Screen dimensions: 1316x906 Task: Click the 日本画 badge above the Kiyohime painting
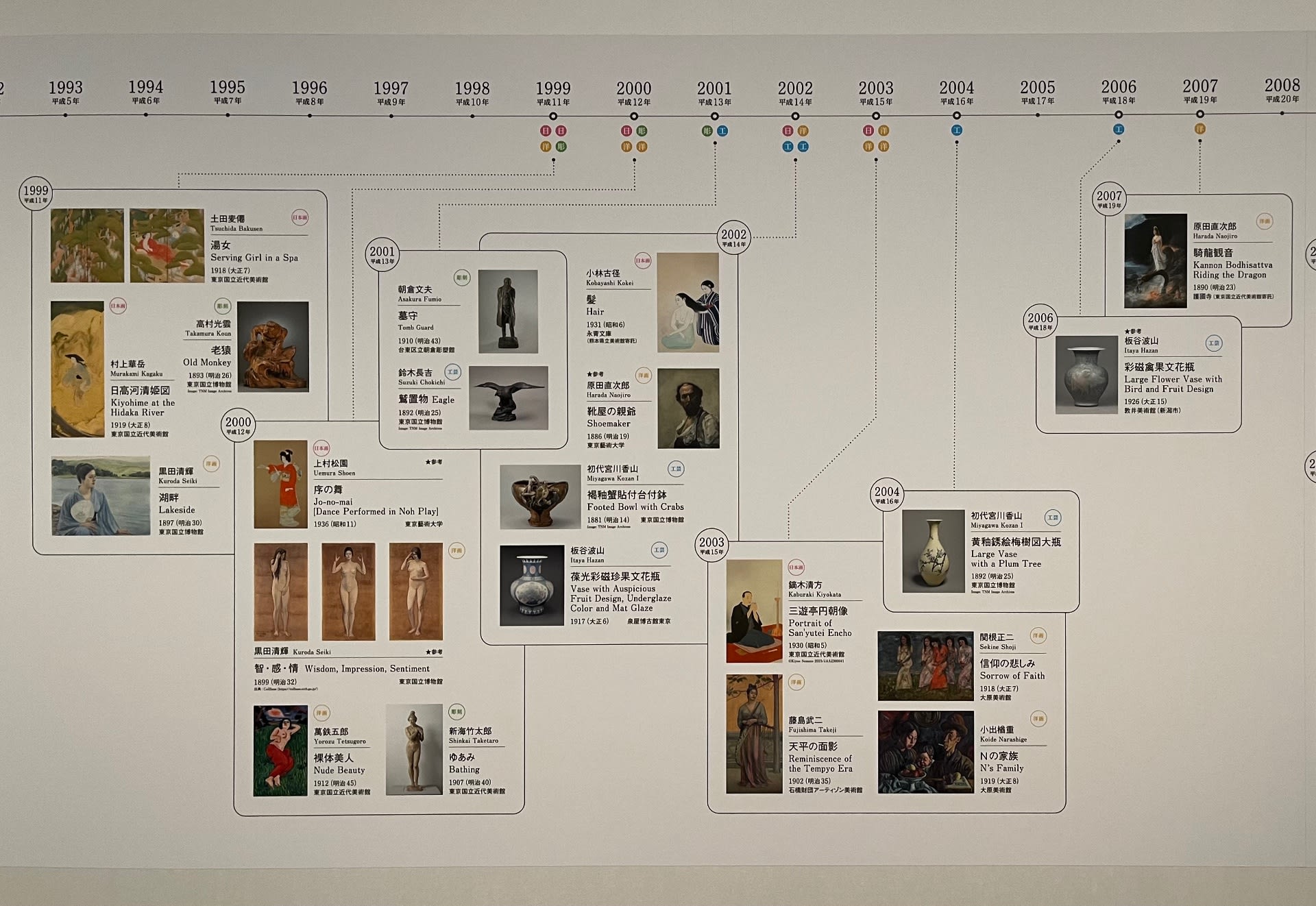pyautogui.click(x=118, y=306)
